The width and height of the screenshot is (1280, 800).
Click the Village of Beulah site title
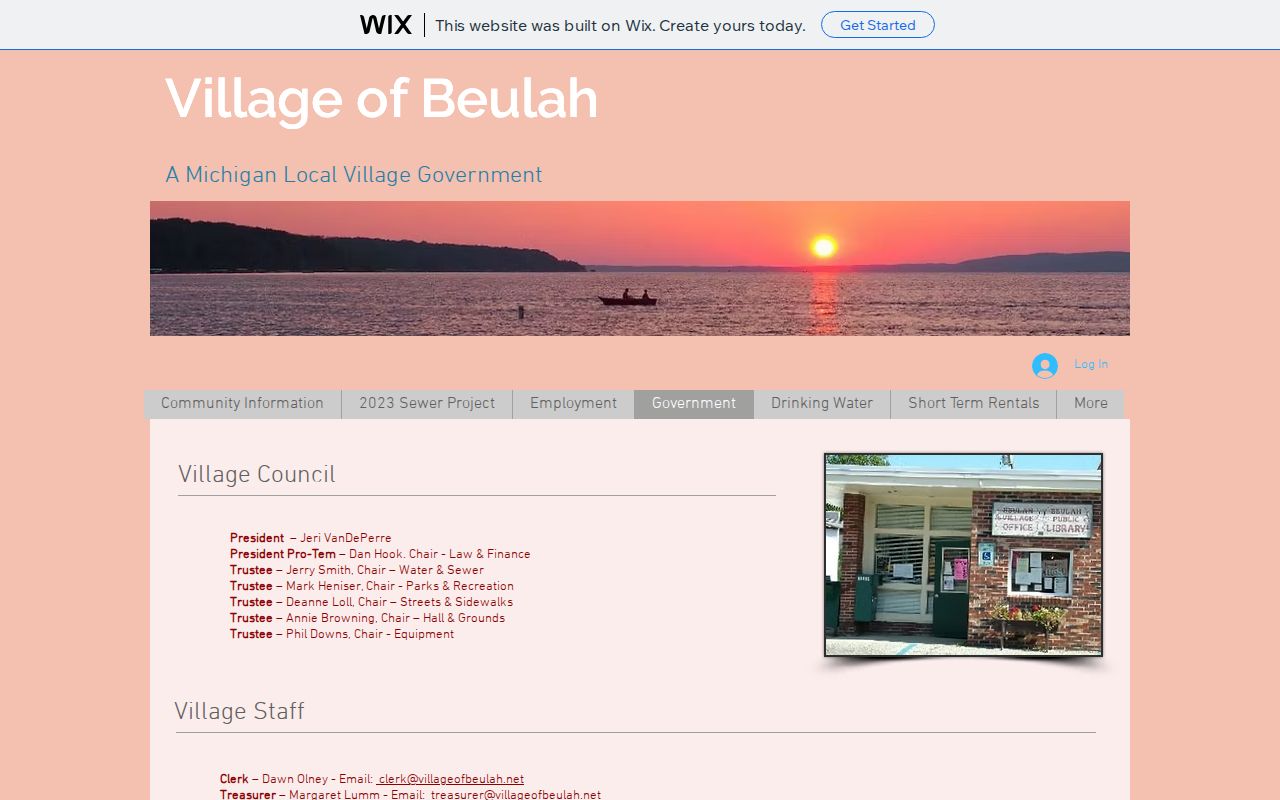[382, 99]
